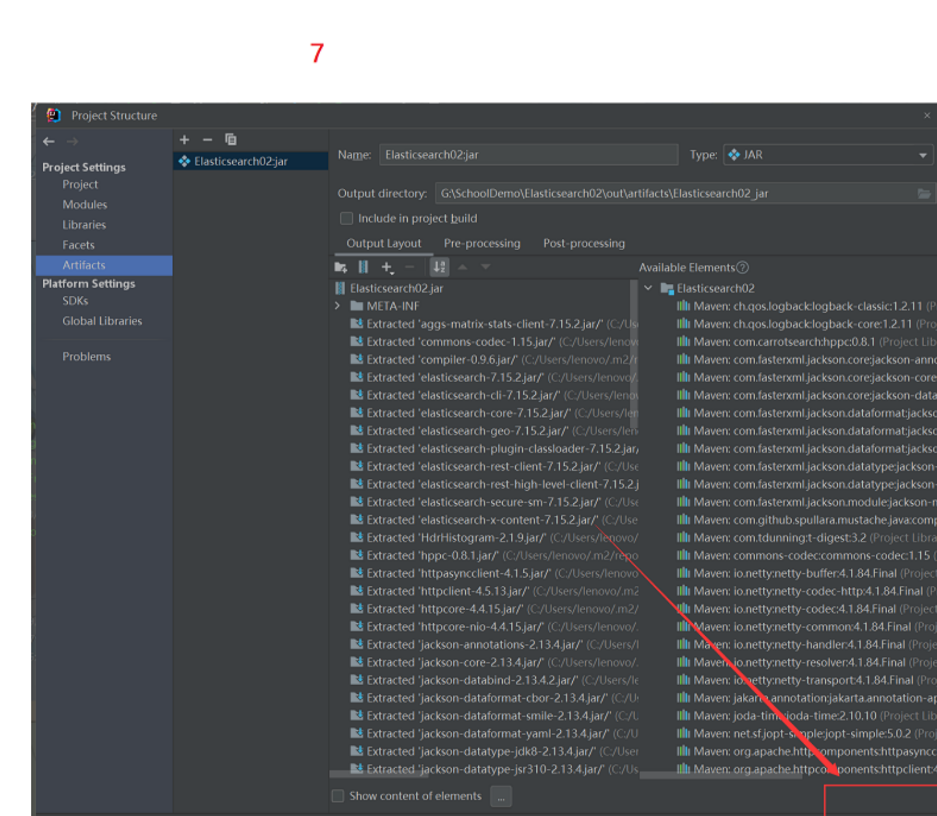Click the artifact Name input field
The image size is (937, 816).
tap(527, 155)
